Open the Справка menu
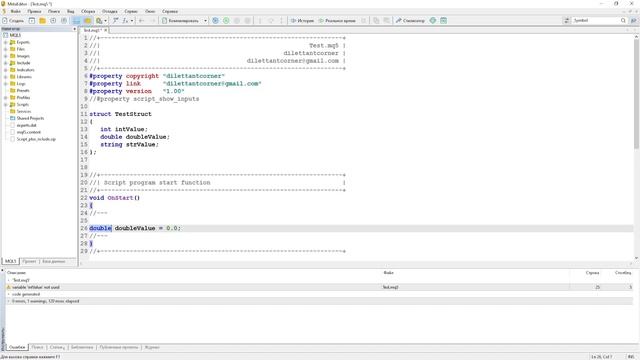640x360 pixels. (x=170, y=11)
